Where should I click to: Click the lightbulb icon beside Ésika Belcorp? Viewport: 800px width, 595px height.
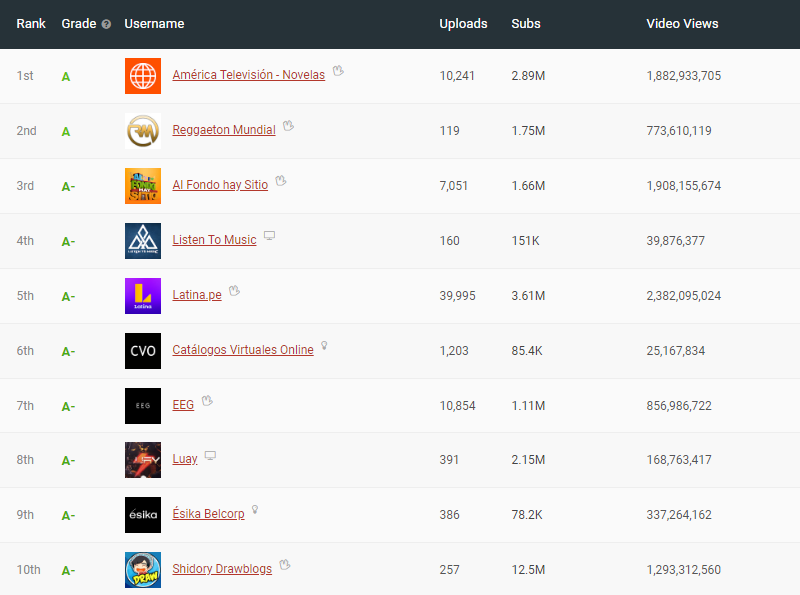click(255, 510)
